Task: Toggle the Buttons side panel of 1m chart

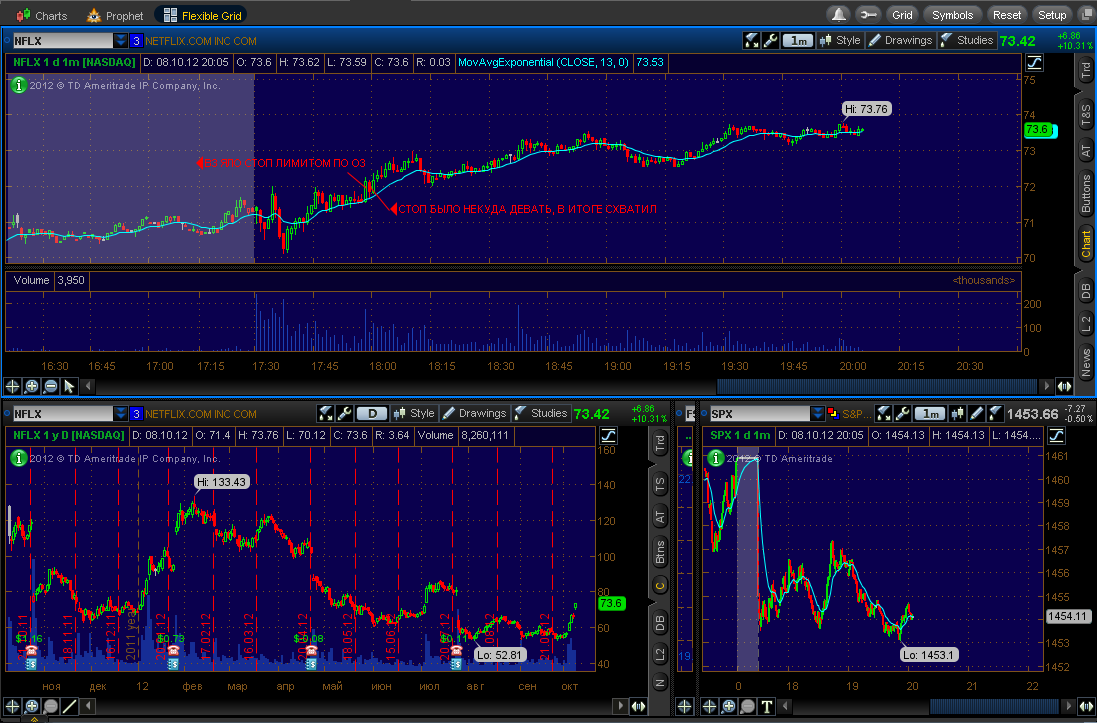Action: (x=1086, y=194)
